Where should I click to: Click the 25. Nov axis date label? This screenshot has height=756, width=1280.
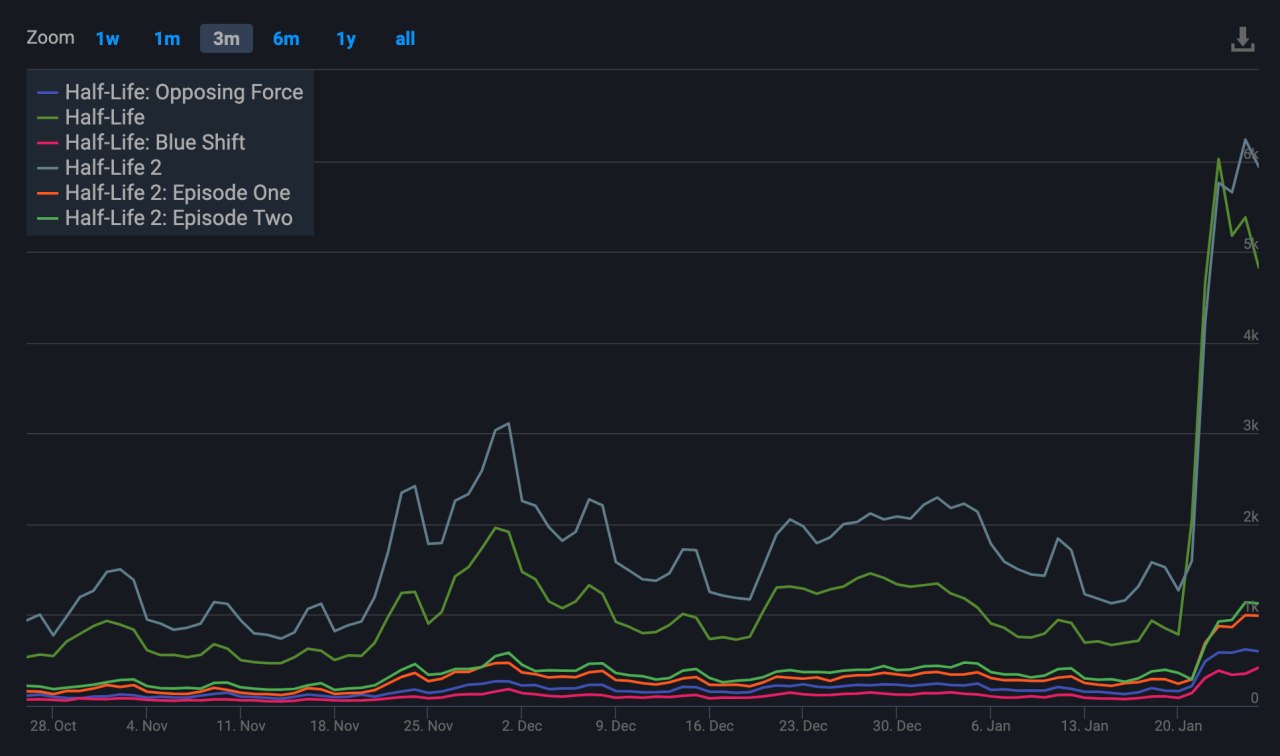[x=428, y=726]
